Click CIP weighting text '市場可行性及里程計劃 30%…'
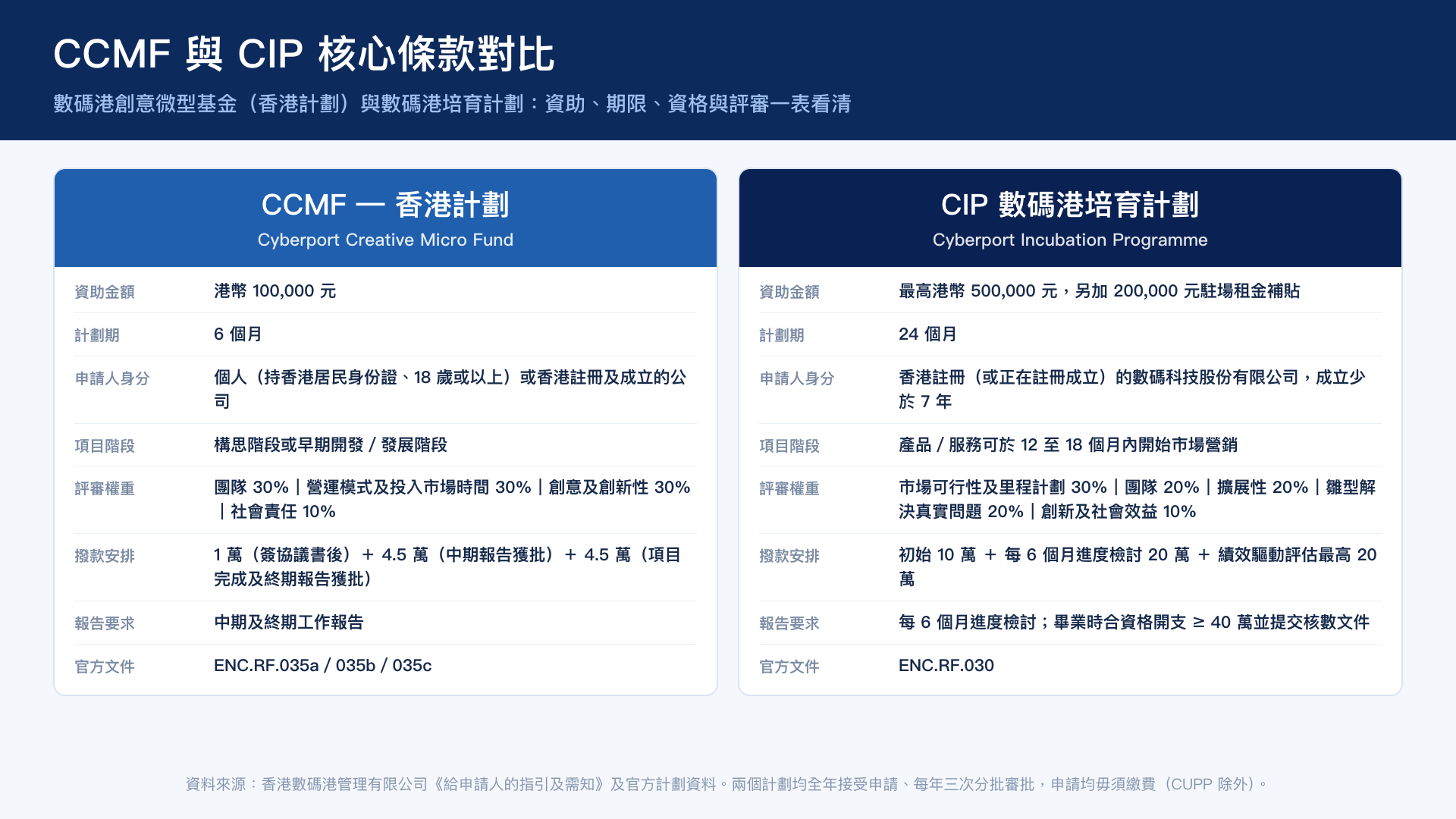Screen dimensions: 1456x819 1137,499
